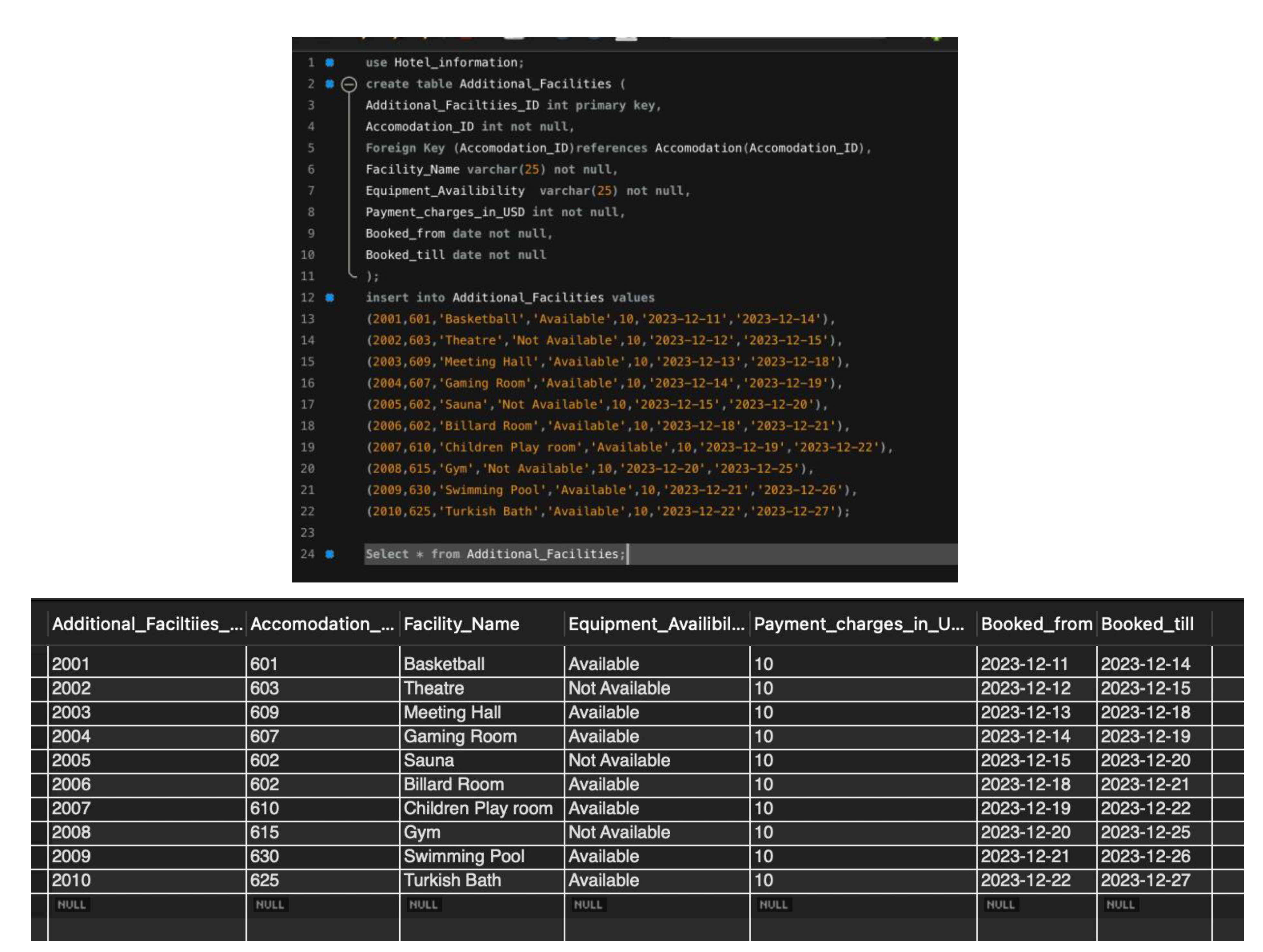Click line number 23 in the gutter
Image resolution: width=1263 pixels, height=952 pixels.
(307, 533)
